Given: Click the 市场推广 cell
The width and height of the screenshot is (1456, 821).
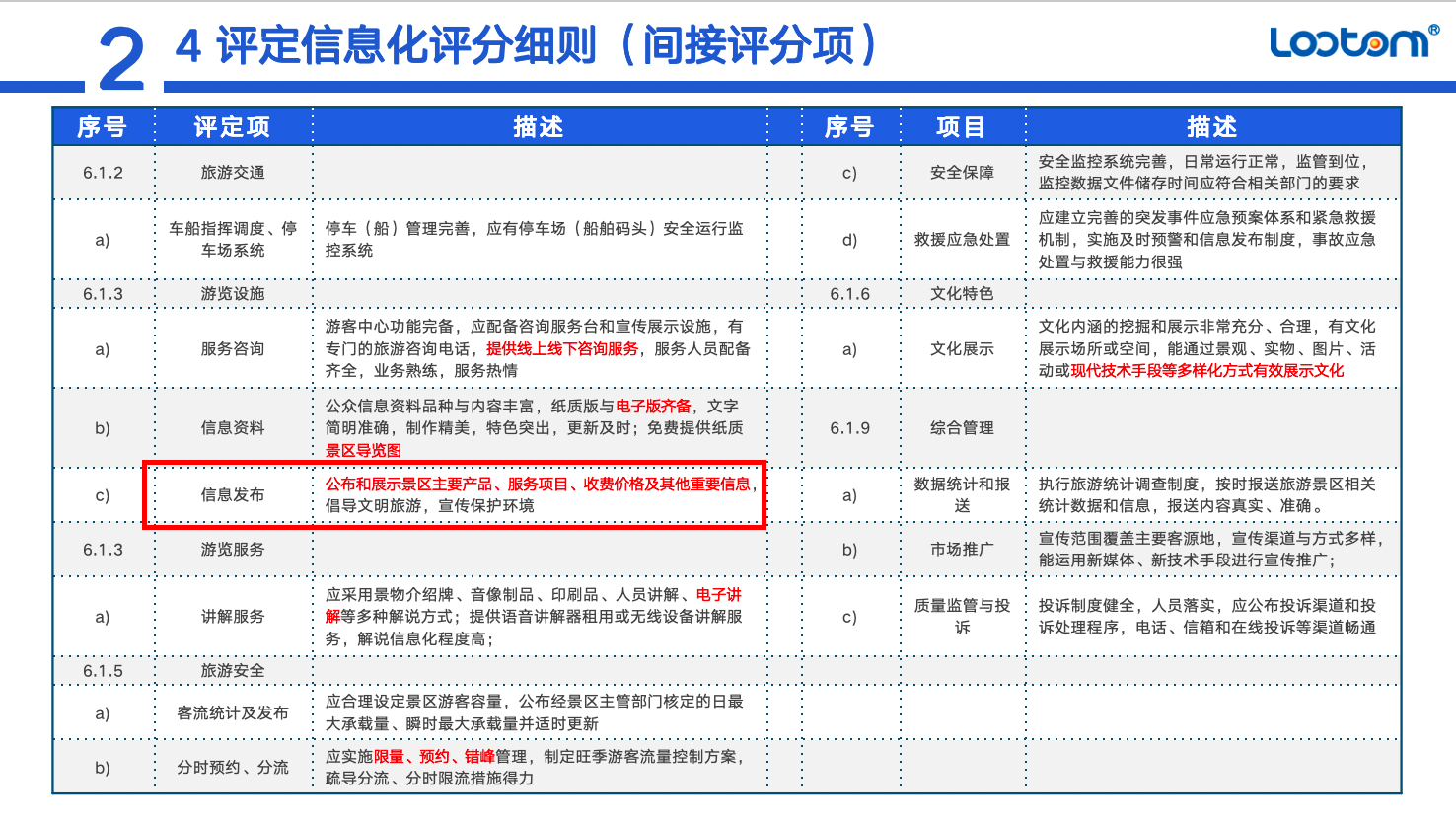Looking at the screenshot, I should tap(962, 550).
